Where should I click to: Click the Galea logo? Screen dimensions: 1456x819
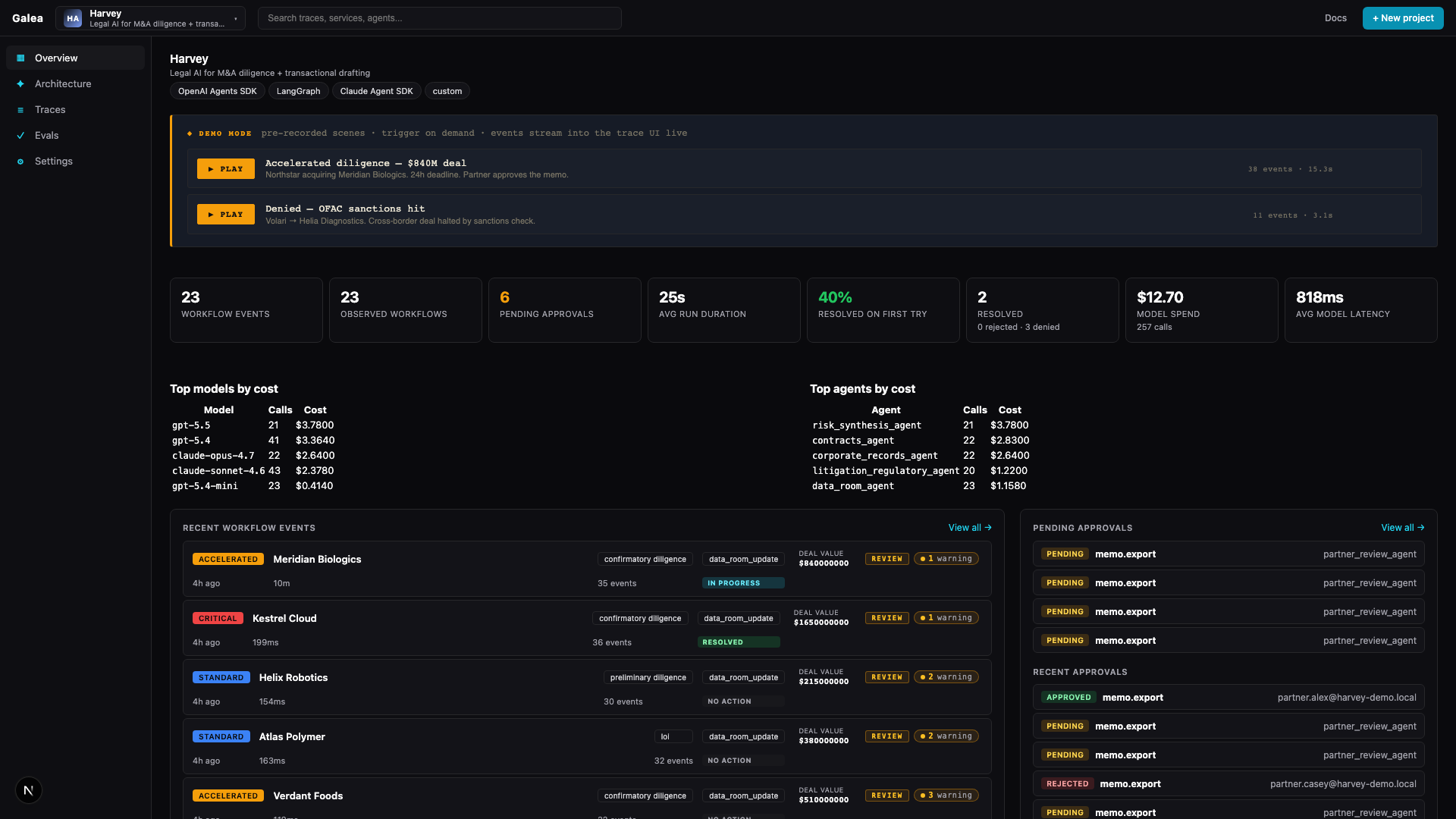pos(27,18)
